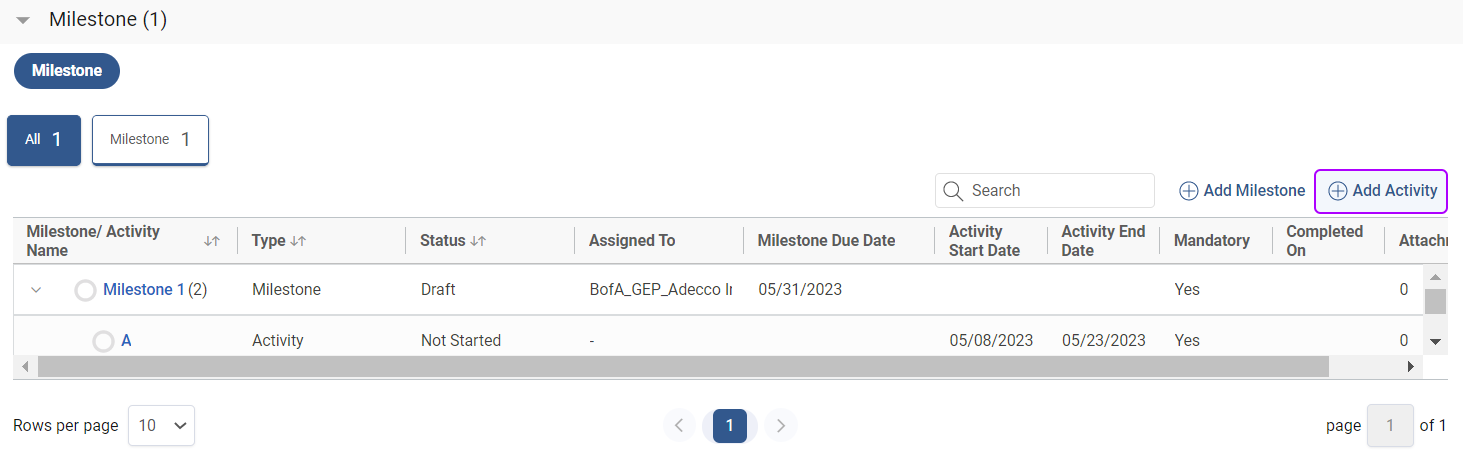Open the Milestone 1 link
Image resolution: width=1463 pixels, height=466 pixels.
pyautogui.click(x=144, y=290)
